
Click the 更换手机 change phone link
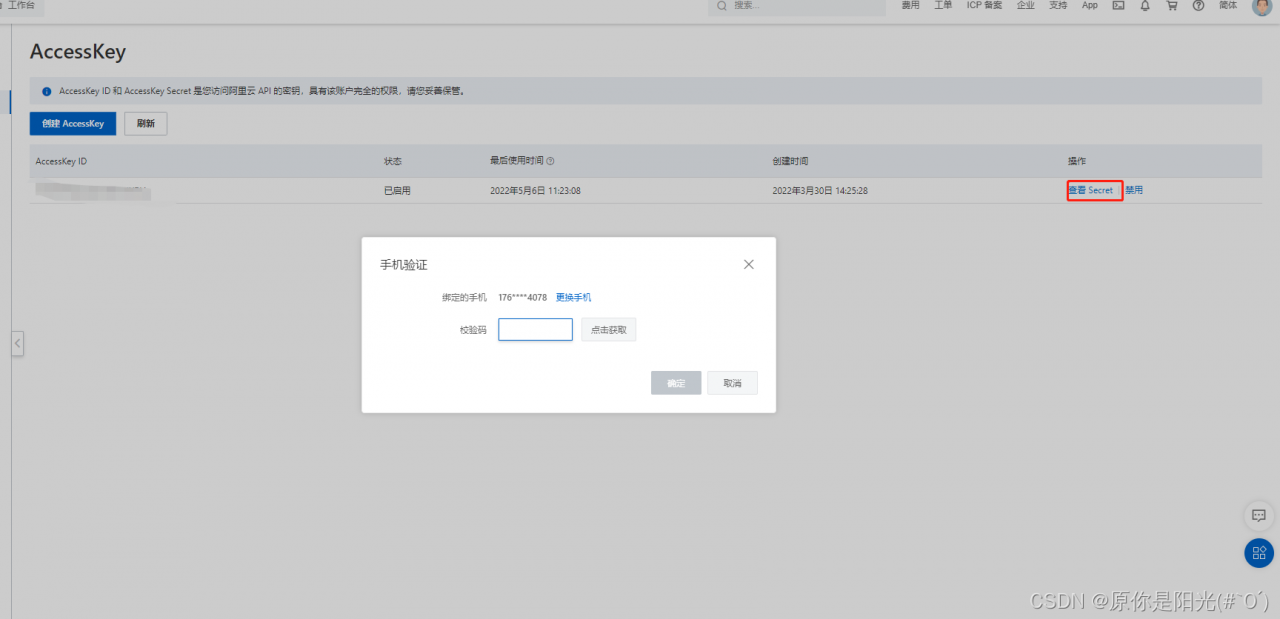point(573,297)
